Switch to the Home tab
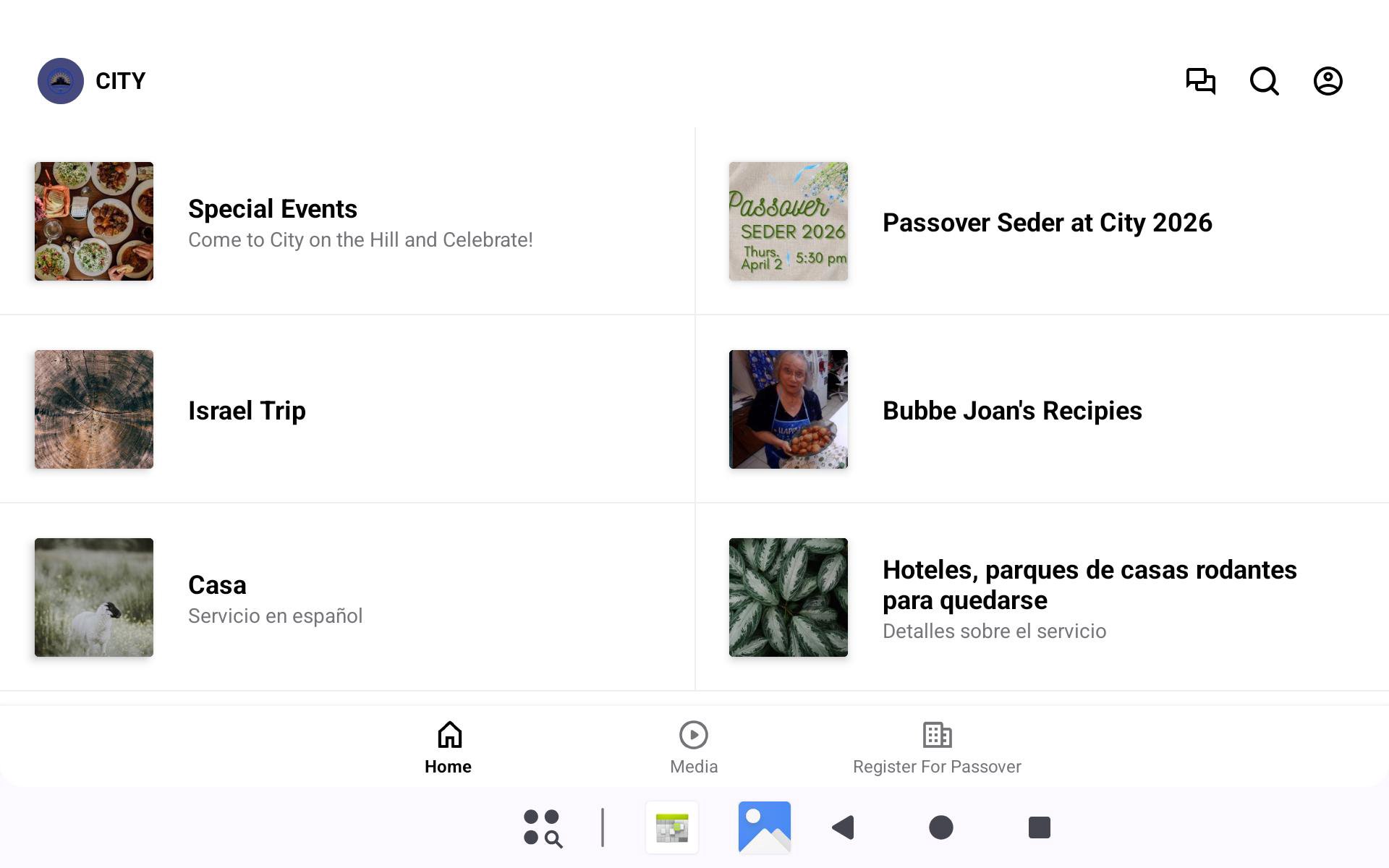Image resolution: width=1389 pixels, height=868 pixels. (x=449, y=748)
